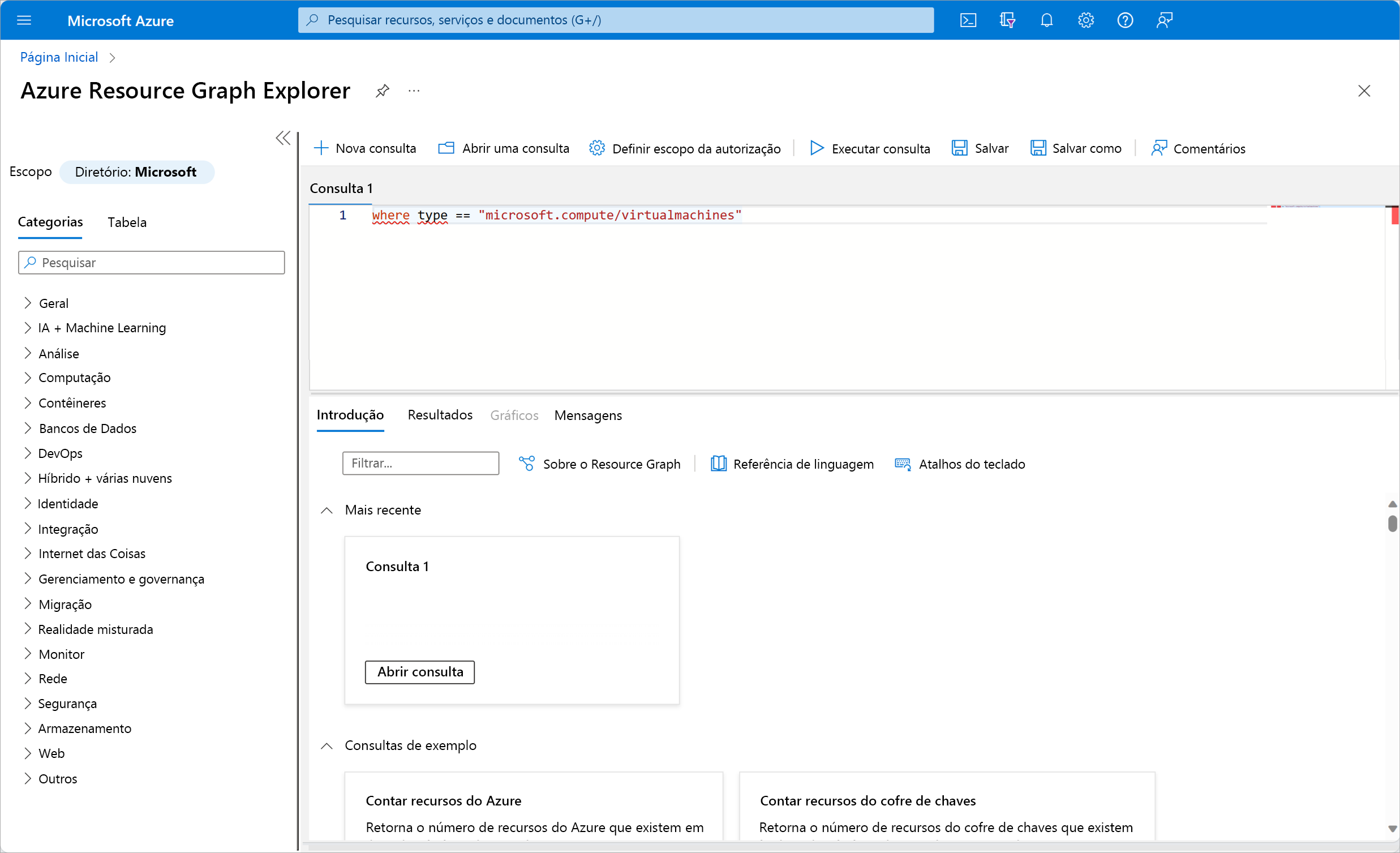Click Nova consulta plus icon

coord(321,148)
